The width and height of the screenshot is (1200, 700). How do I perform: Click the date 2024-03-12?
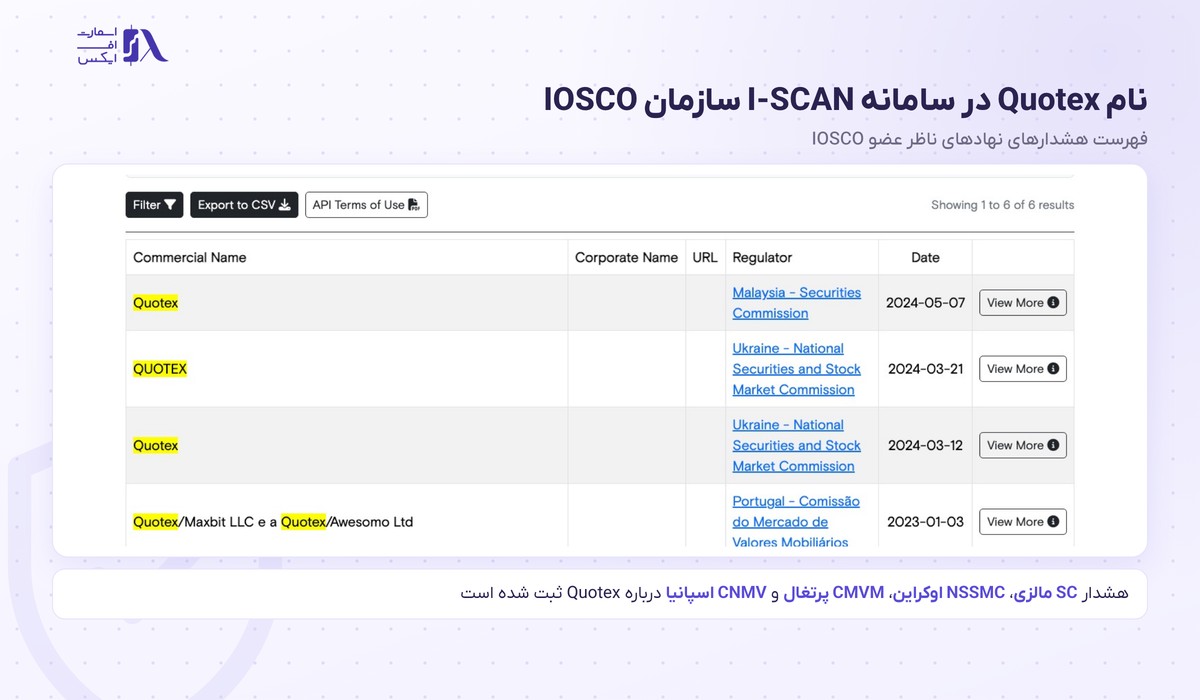926,445
